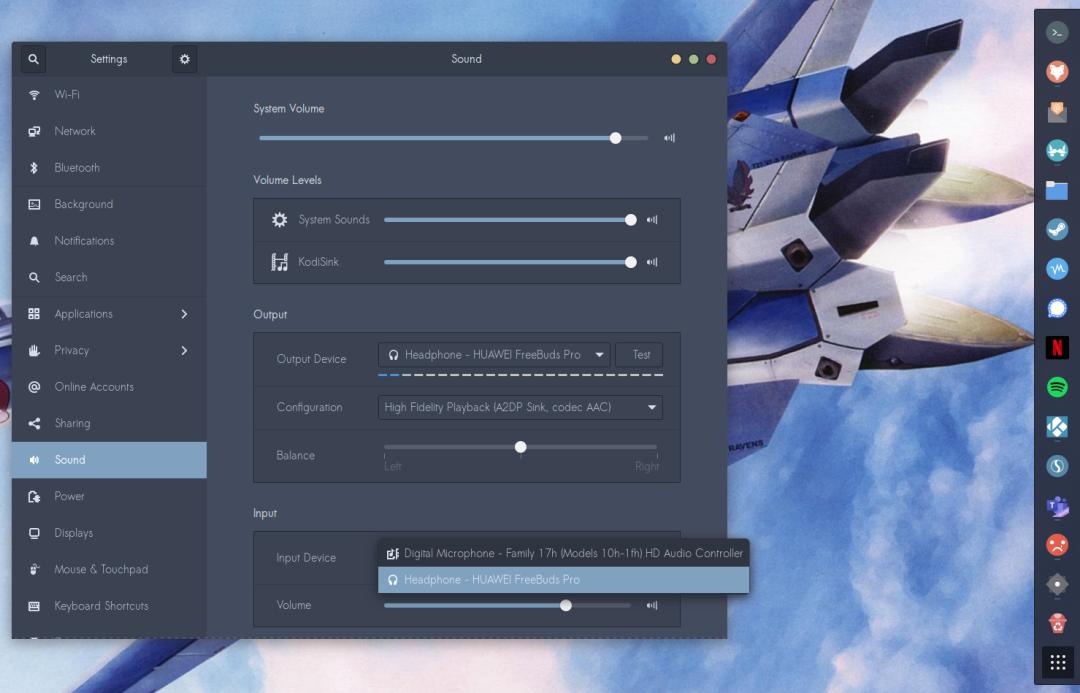Open the Output Device dropdown
This screenshot has width=1080, height=693.
pos(494,355)
